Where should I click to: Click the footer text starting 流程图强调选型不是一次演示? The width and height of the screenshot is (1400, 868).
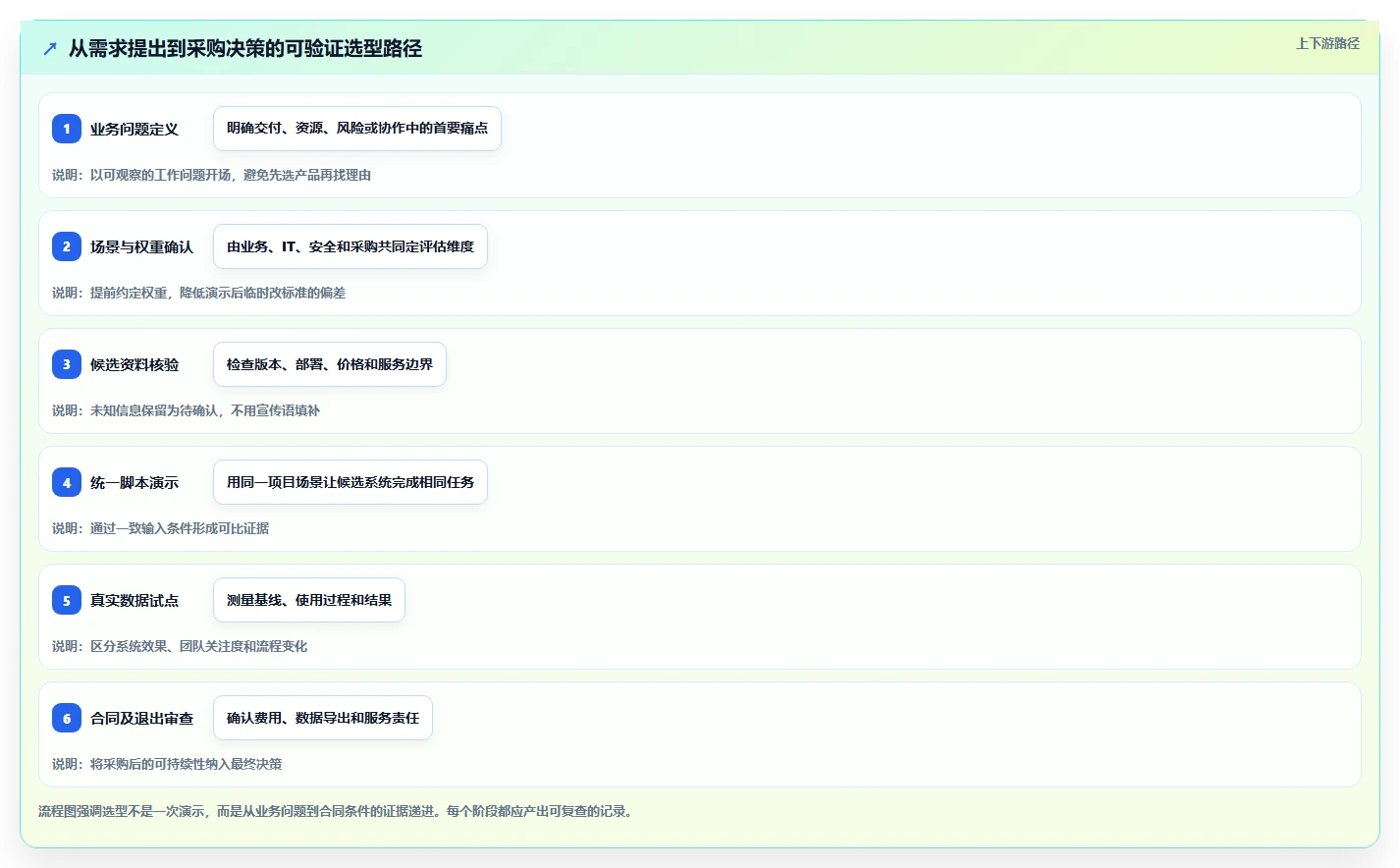pos(338,811)
